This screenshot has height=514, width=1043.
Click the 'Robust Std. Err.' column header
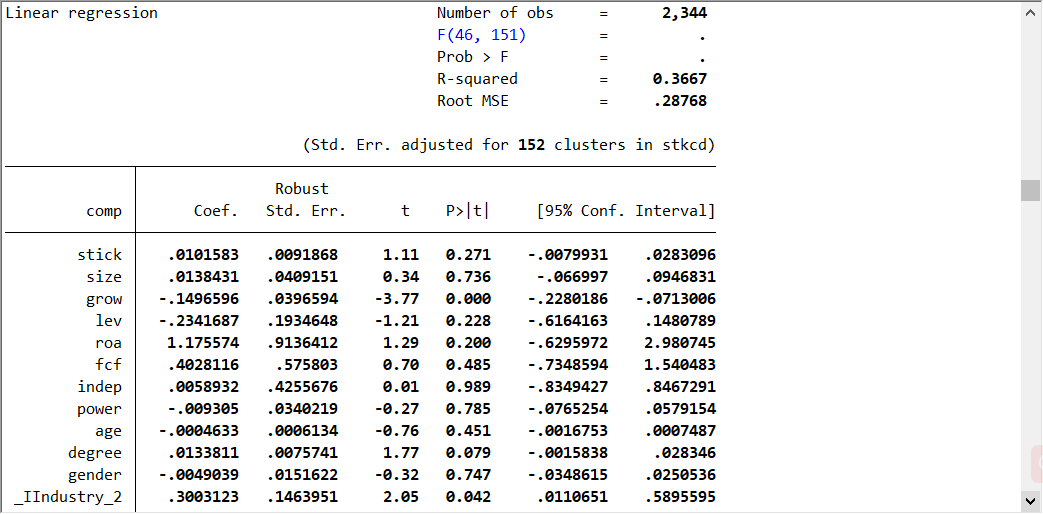(306, 200)
